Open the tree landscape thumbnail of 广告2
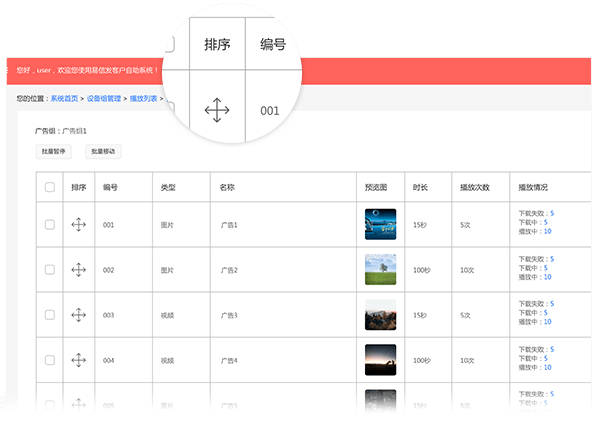This screenshot has width=594, height=434. [x=380, y=269]
